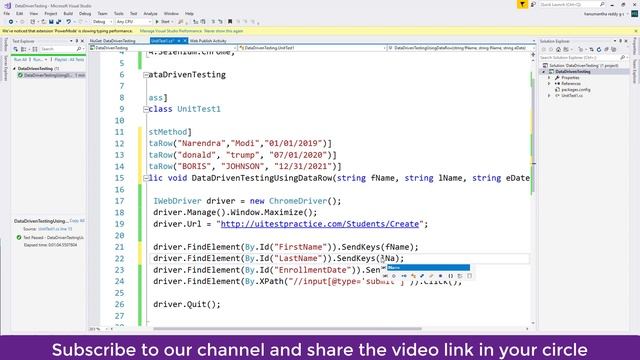Open the Debug configuration dropdown
Viewport: 640px width, 360px height.
click(102, 22)
